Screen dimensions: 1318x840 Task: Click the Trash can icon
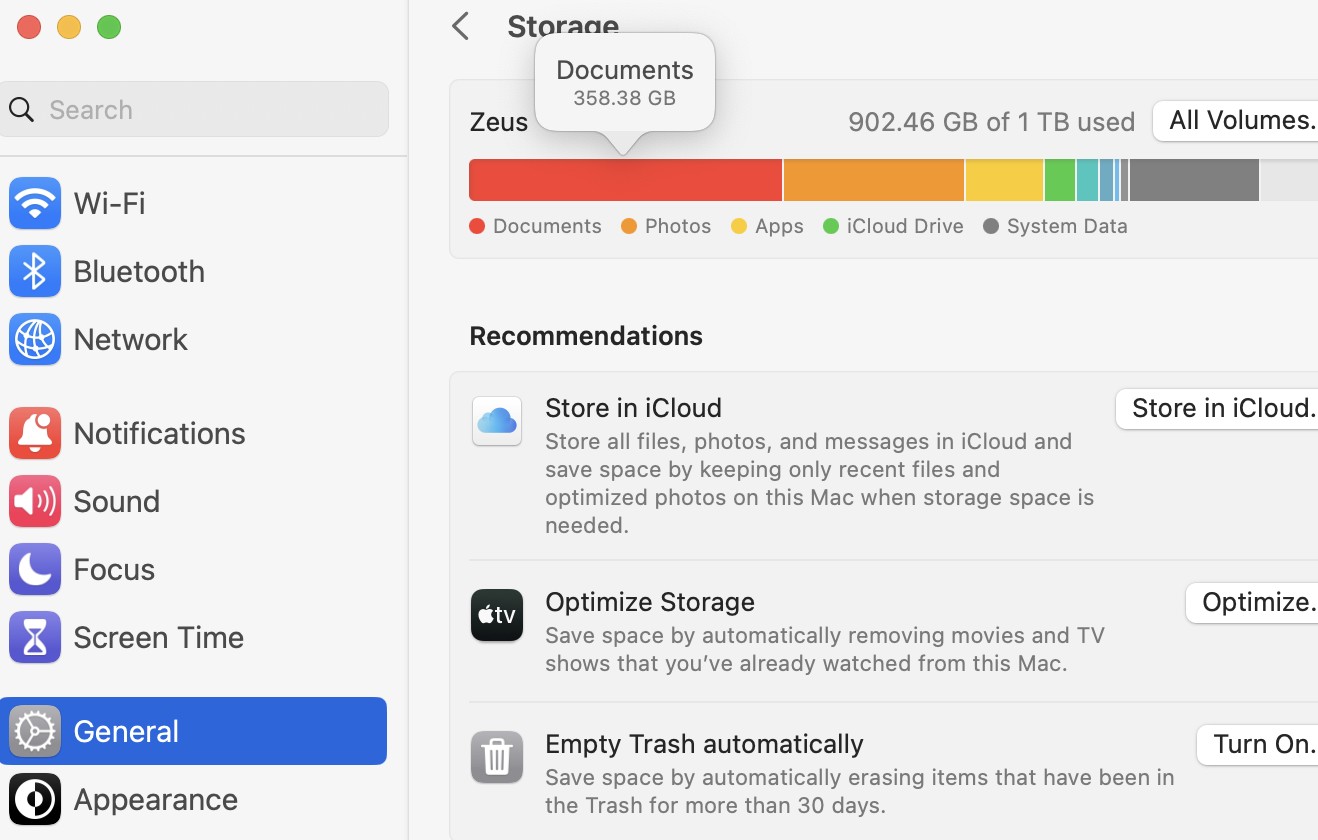(x=497, y=757)
